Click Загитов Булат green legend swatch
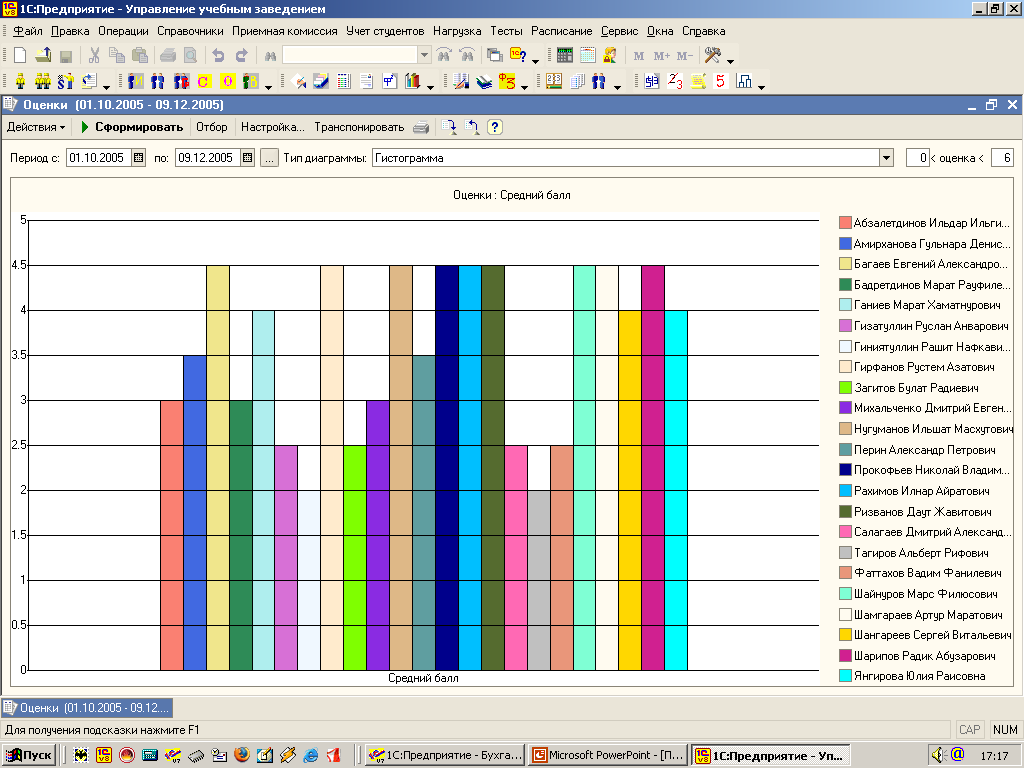Screen dimensions: 1024x768 pos(845,387)
